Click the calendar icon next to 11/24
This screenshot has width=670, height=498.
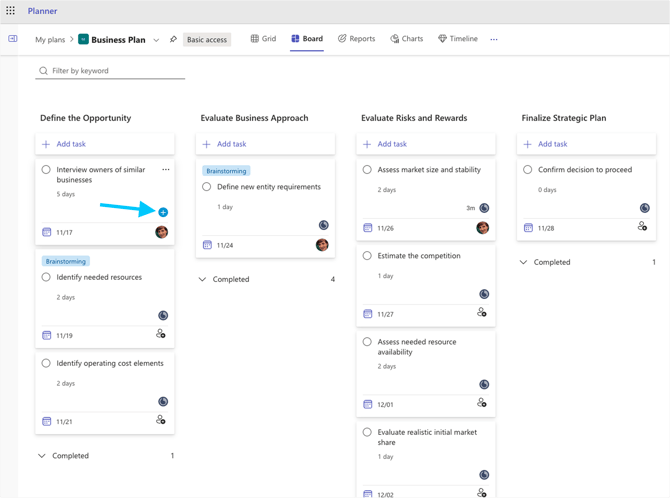pos(207,245)
